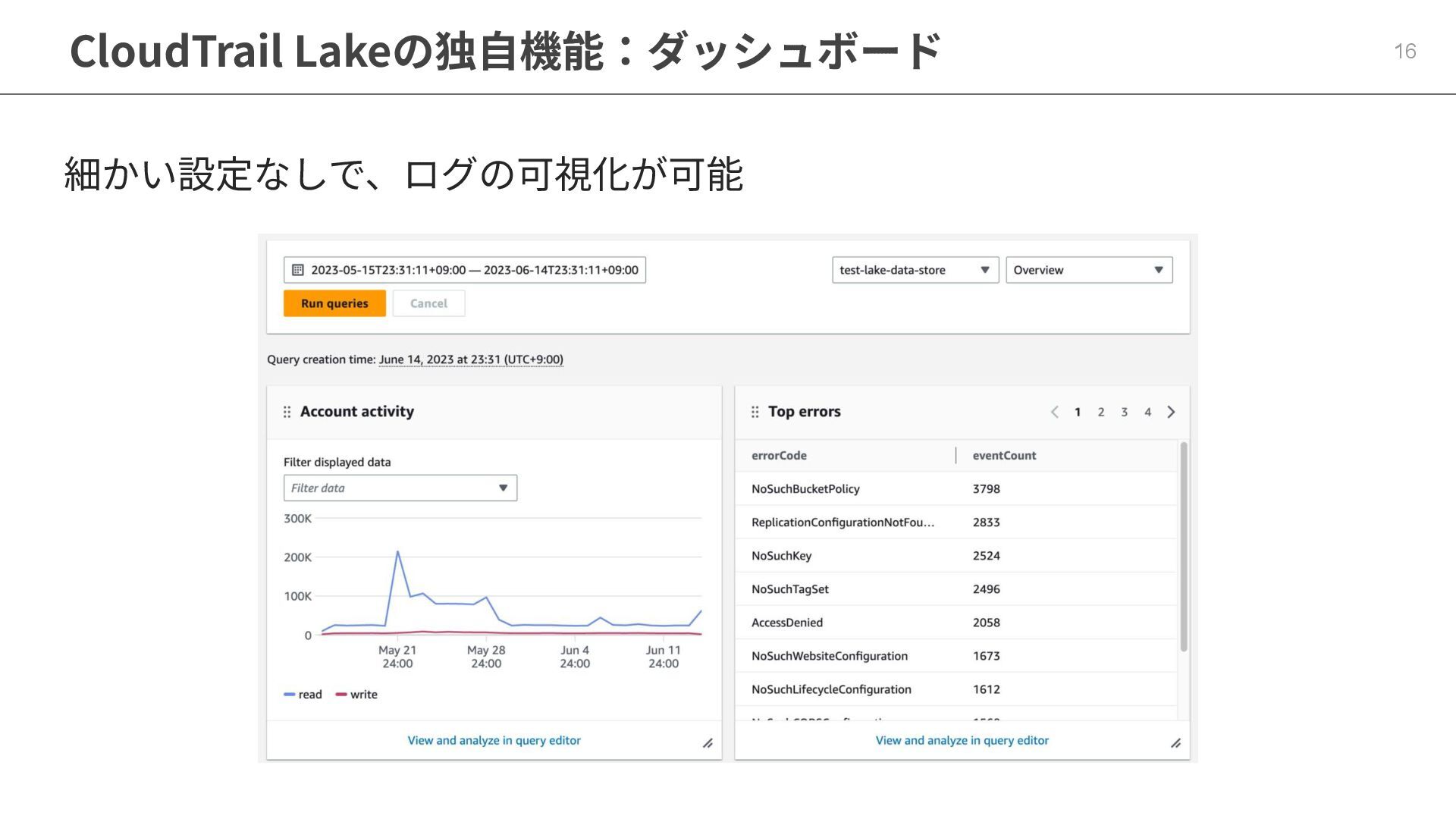Click the calendar icon in date range field
The width and height of the screenshot is (1456, 819).
point(298,270)
